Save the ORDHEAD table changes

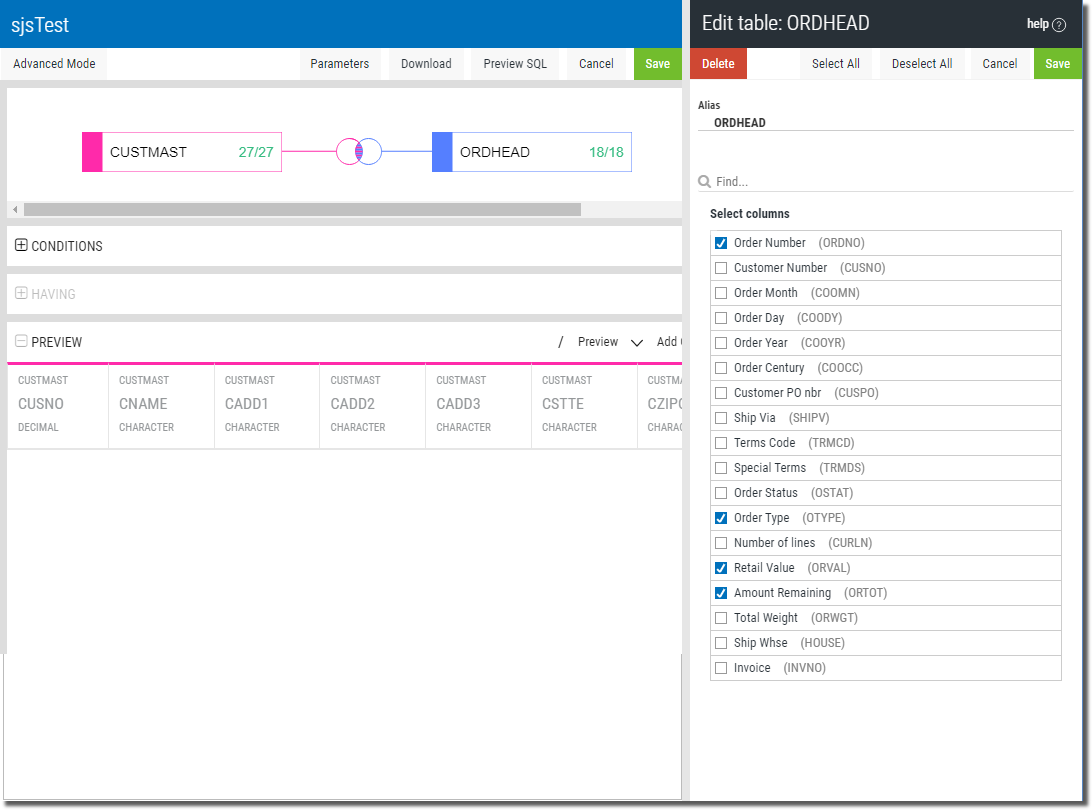1057,63
